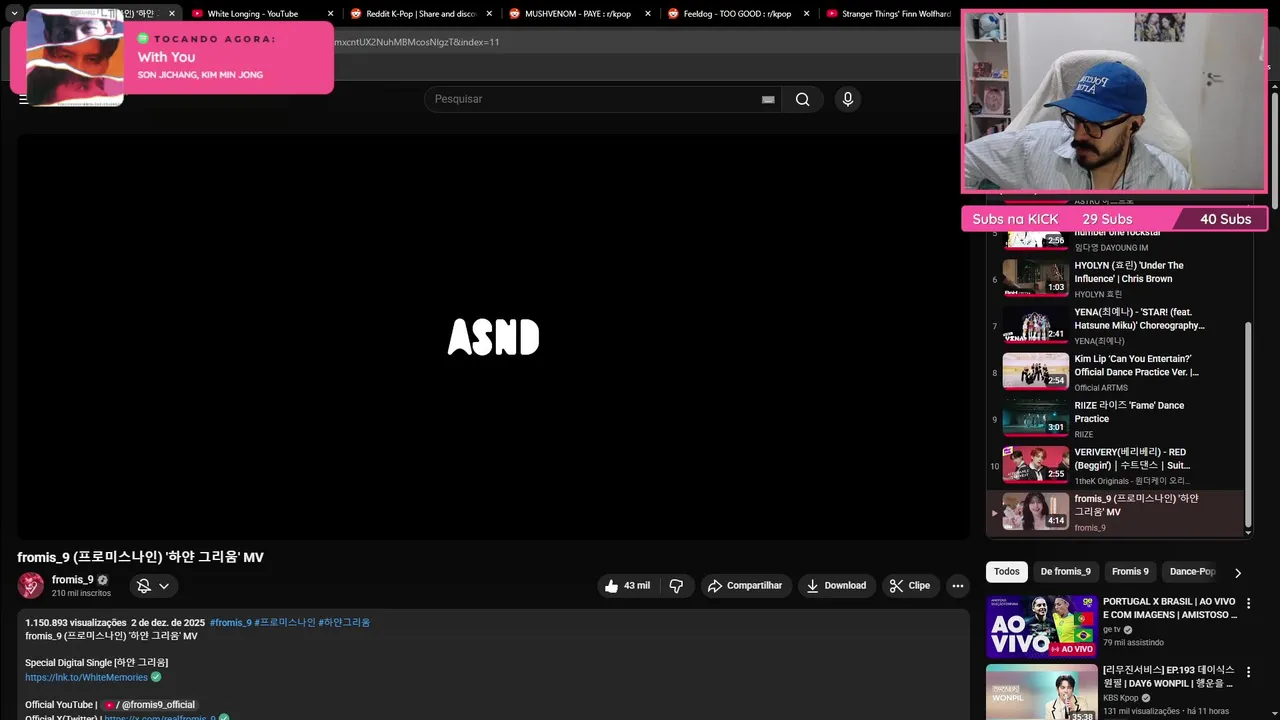Viewport: 1280px width, 720px height.
Task: Click the 'ge tv' channel name
Action: click(1112, 630)
